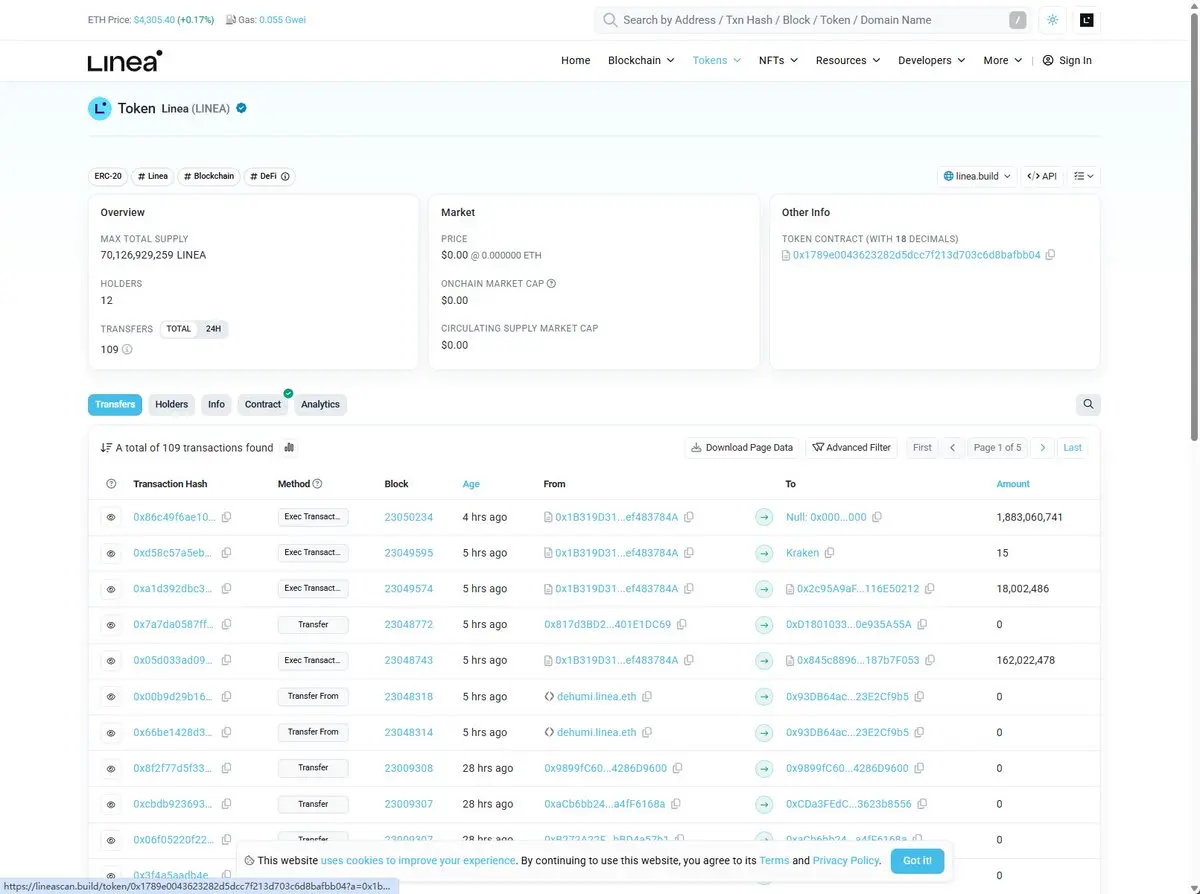View details eye for 0x7a7da0587ff row
The height and width of the screenshot is (894, 1200).
111,625
